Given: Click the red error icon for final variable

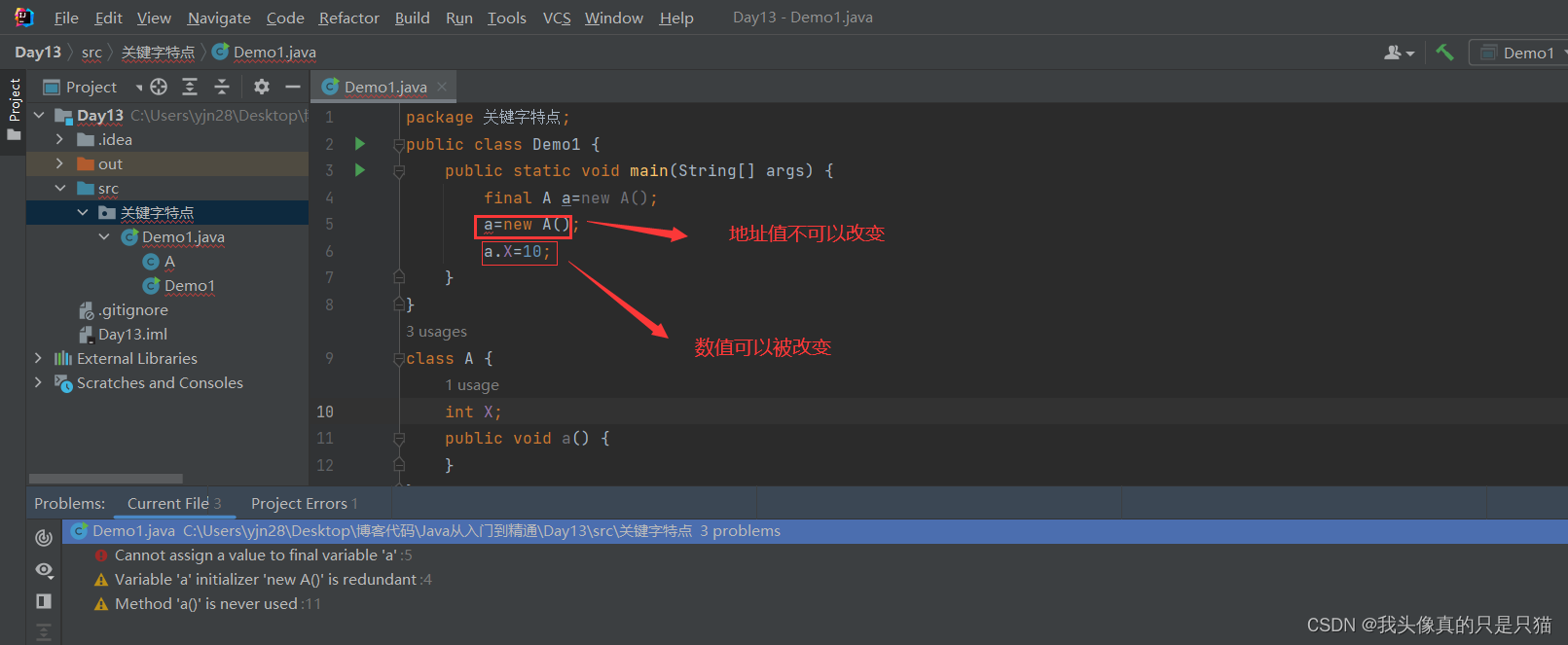Looking at the screenshot, I should (101, 555).
